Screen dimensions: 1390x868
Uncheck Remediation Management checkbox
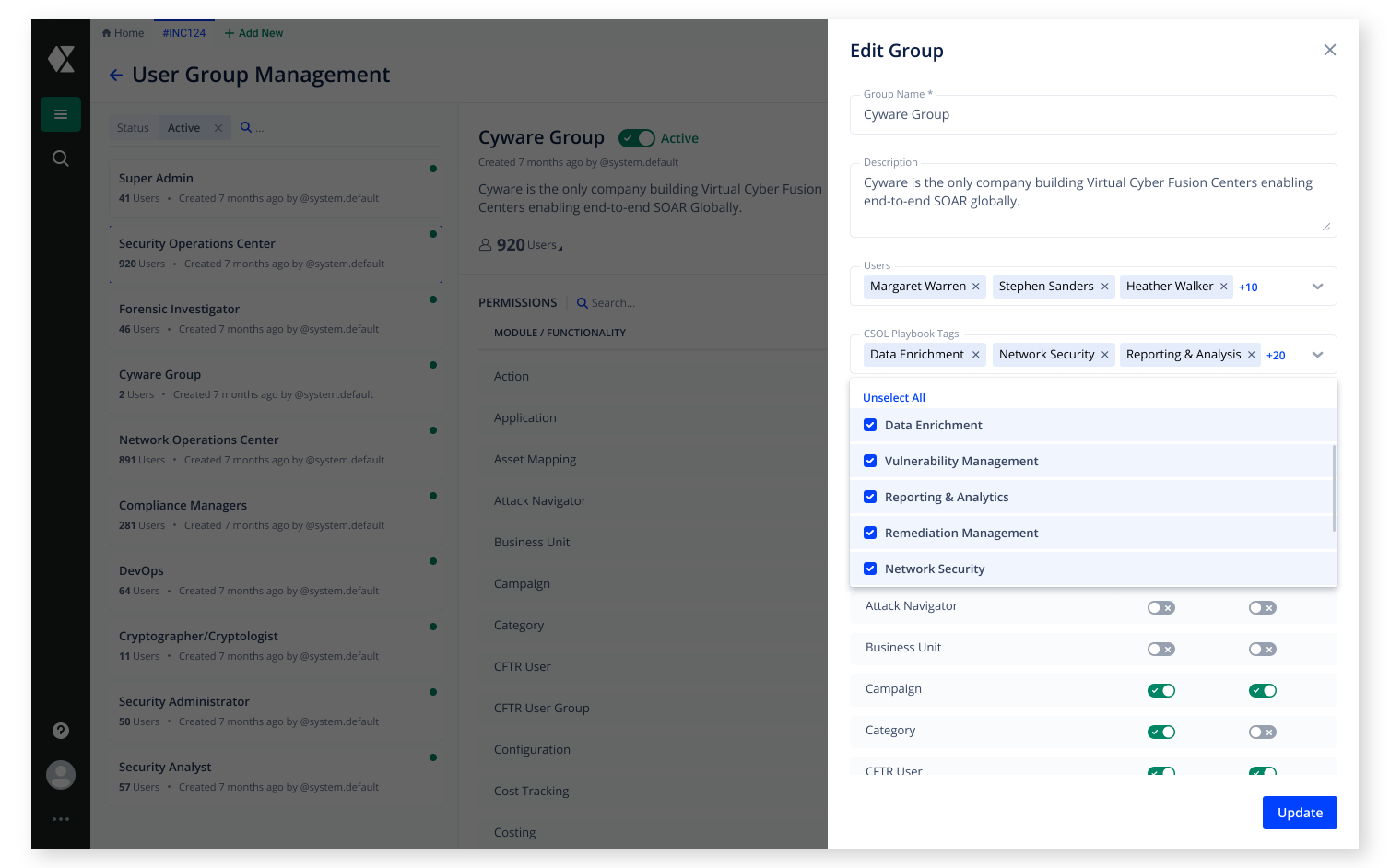(x=870, y=533)
